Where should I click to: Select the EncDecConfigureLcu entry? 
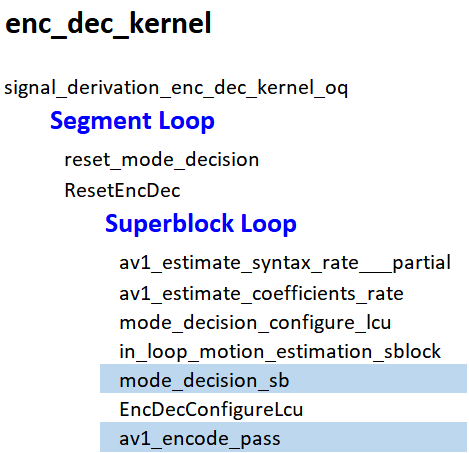211,410
